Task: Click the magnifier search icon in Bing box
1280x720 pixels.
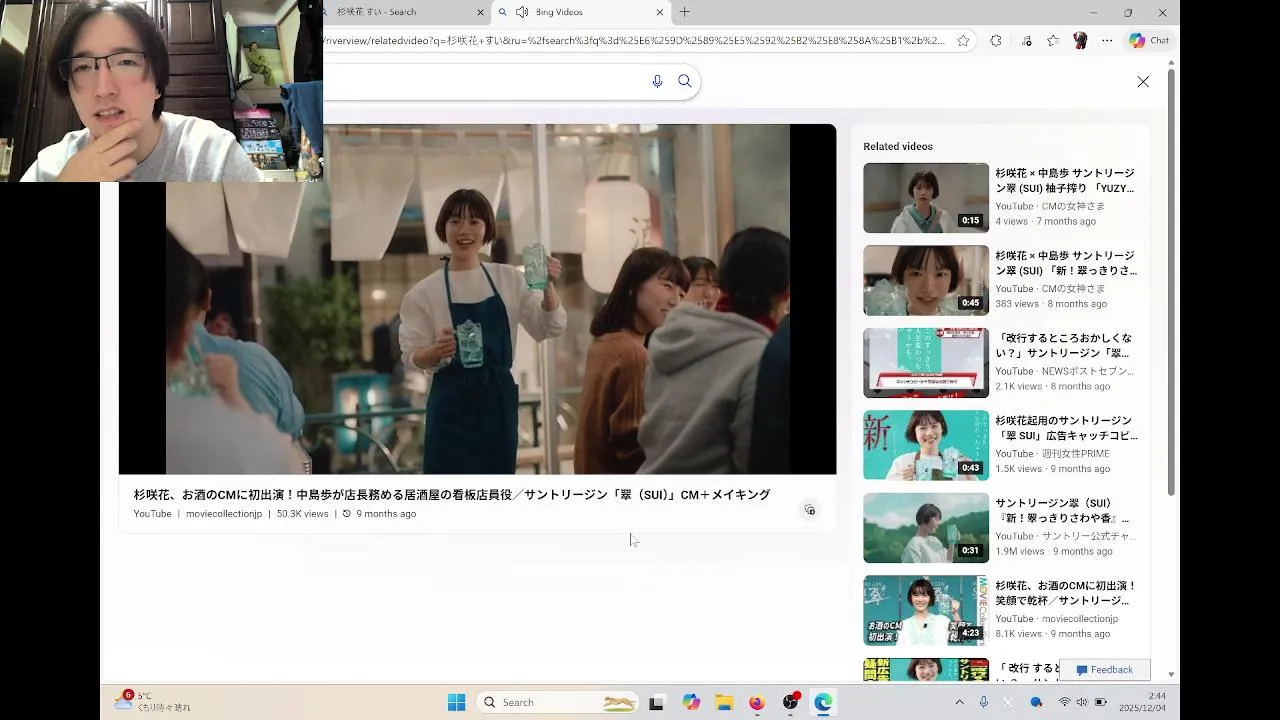Action: [685, 81]
